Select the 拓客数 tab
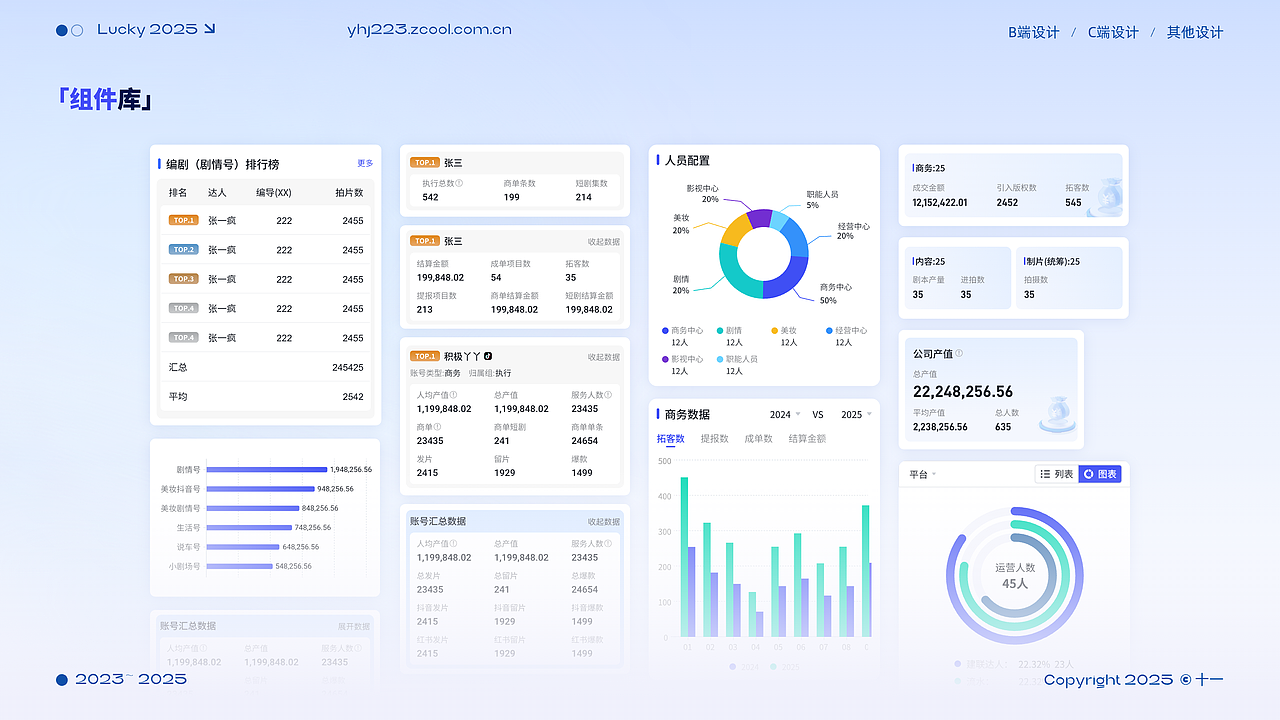Viewport: 1280px width, 720px height. click(x=671, y=439)
